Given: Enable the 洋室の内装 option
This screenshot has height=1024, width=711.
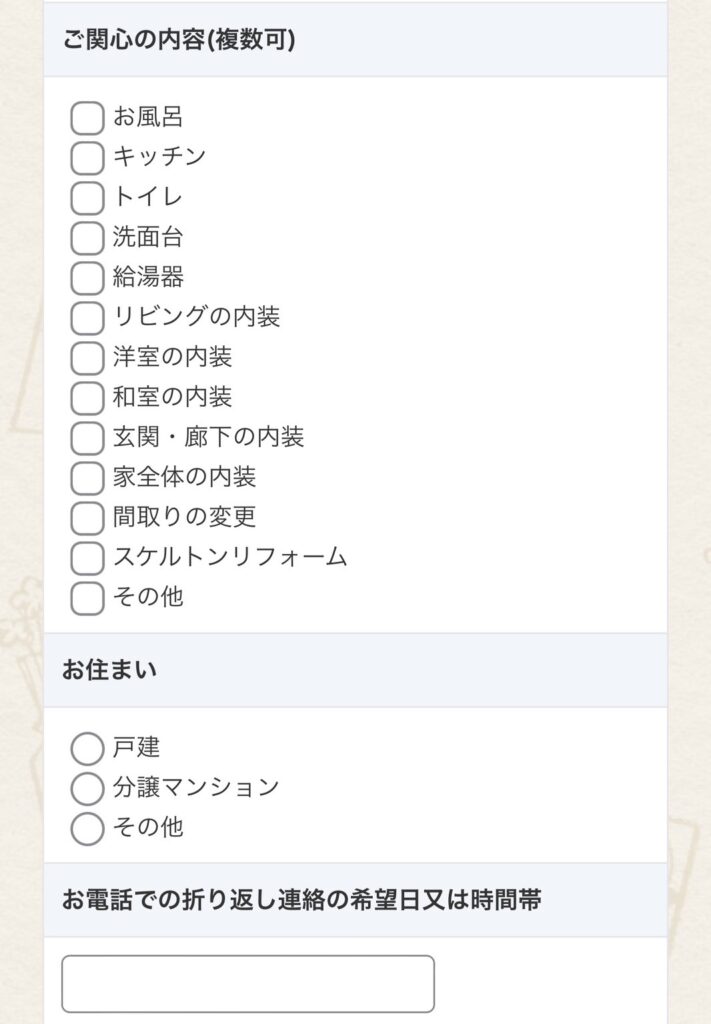Looking at the screenshot, I should pyautogui.click(x=86, y=357).
